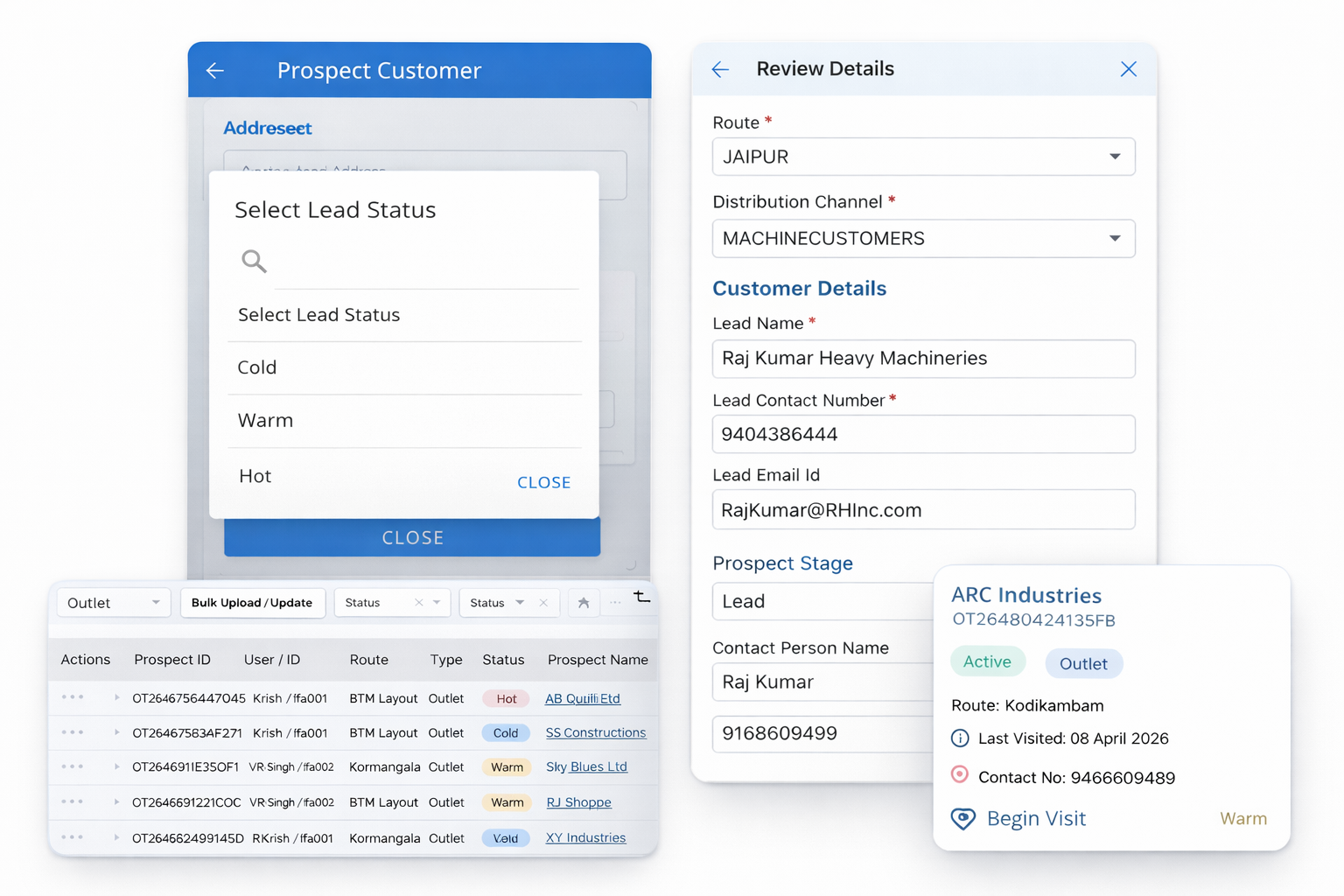Expand the AB row with Hot status

point(116,697)
